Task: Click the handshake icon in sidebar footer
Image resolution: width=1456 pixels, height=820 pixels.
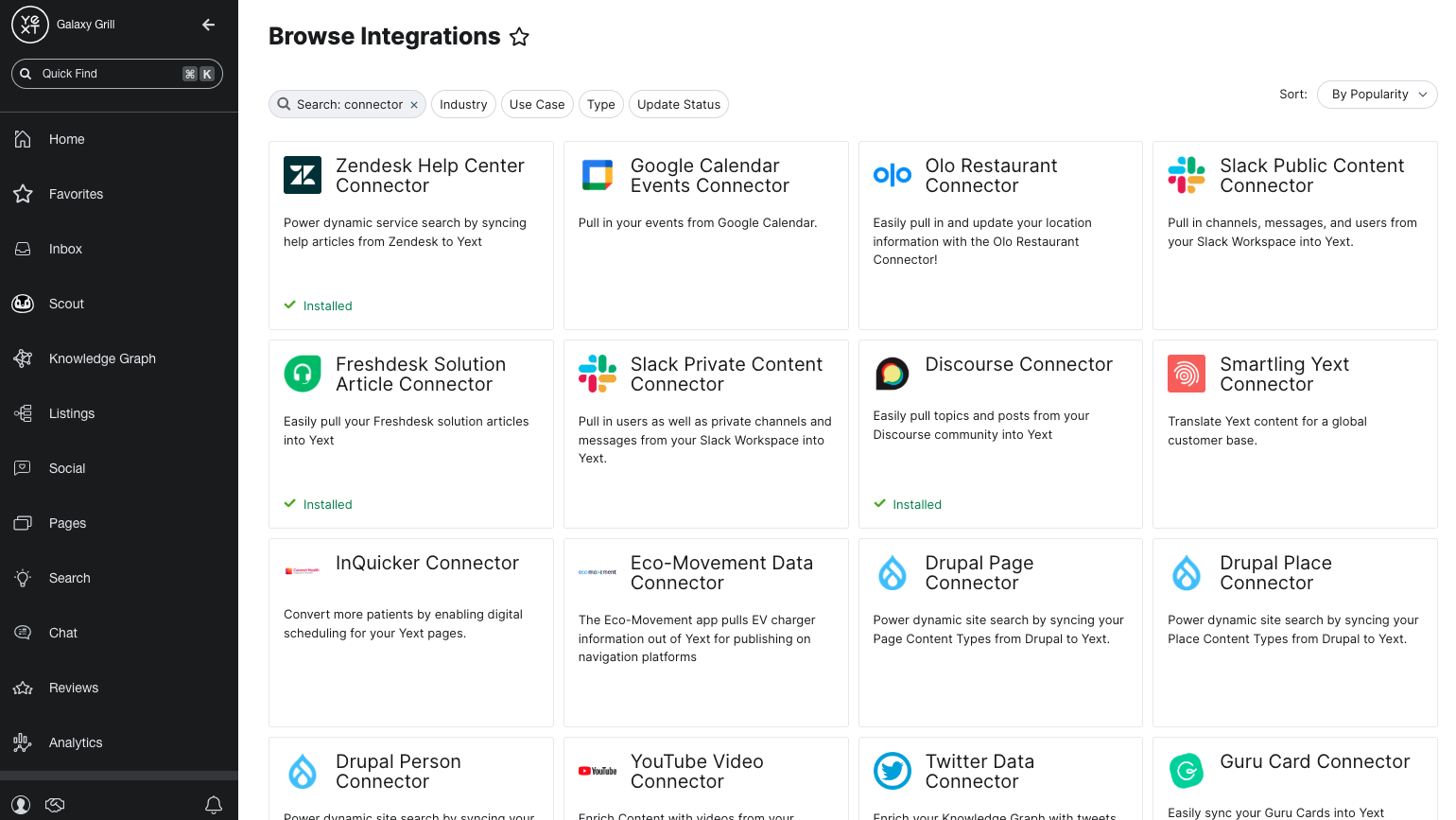Action: pos(55,805)
